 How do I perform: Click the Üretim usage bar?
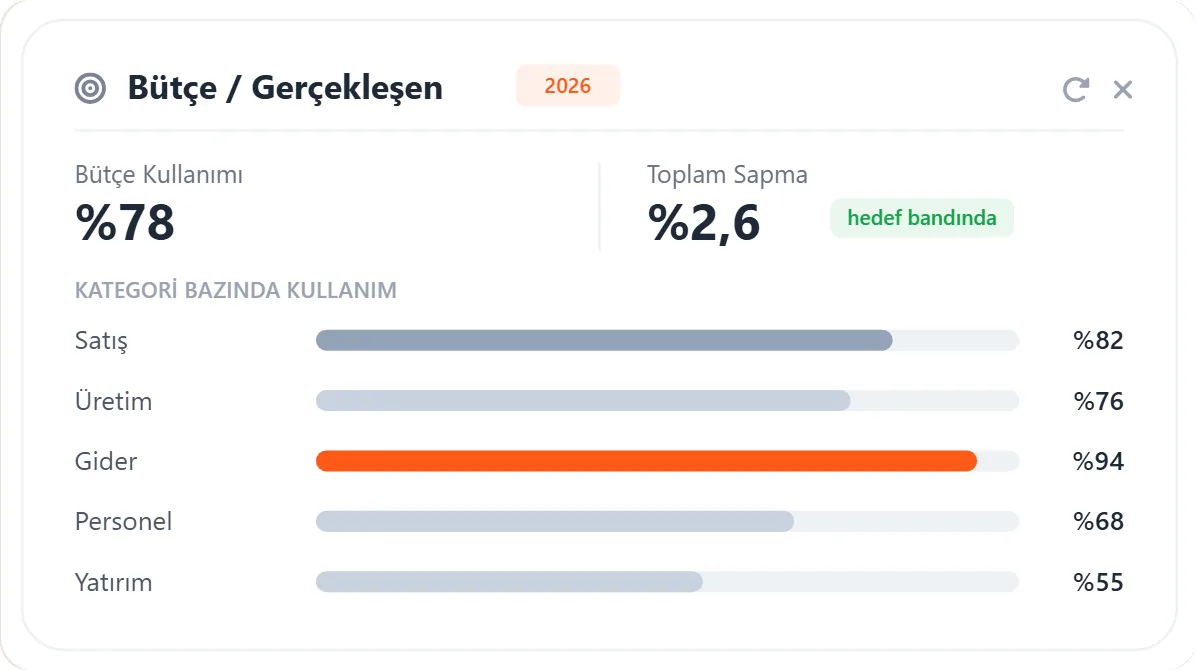point(667,401)
